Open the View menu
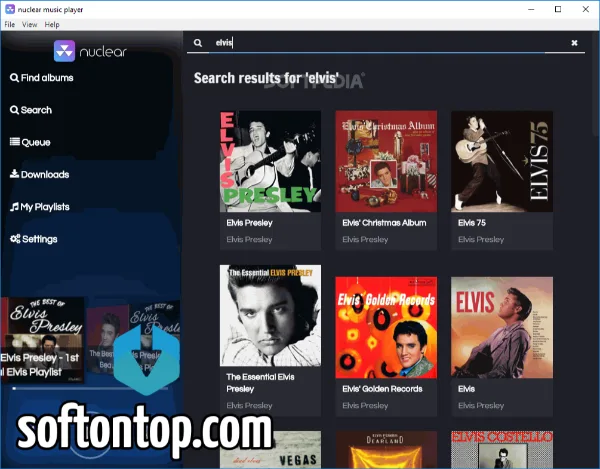600x469 pixels. 29,24
